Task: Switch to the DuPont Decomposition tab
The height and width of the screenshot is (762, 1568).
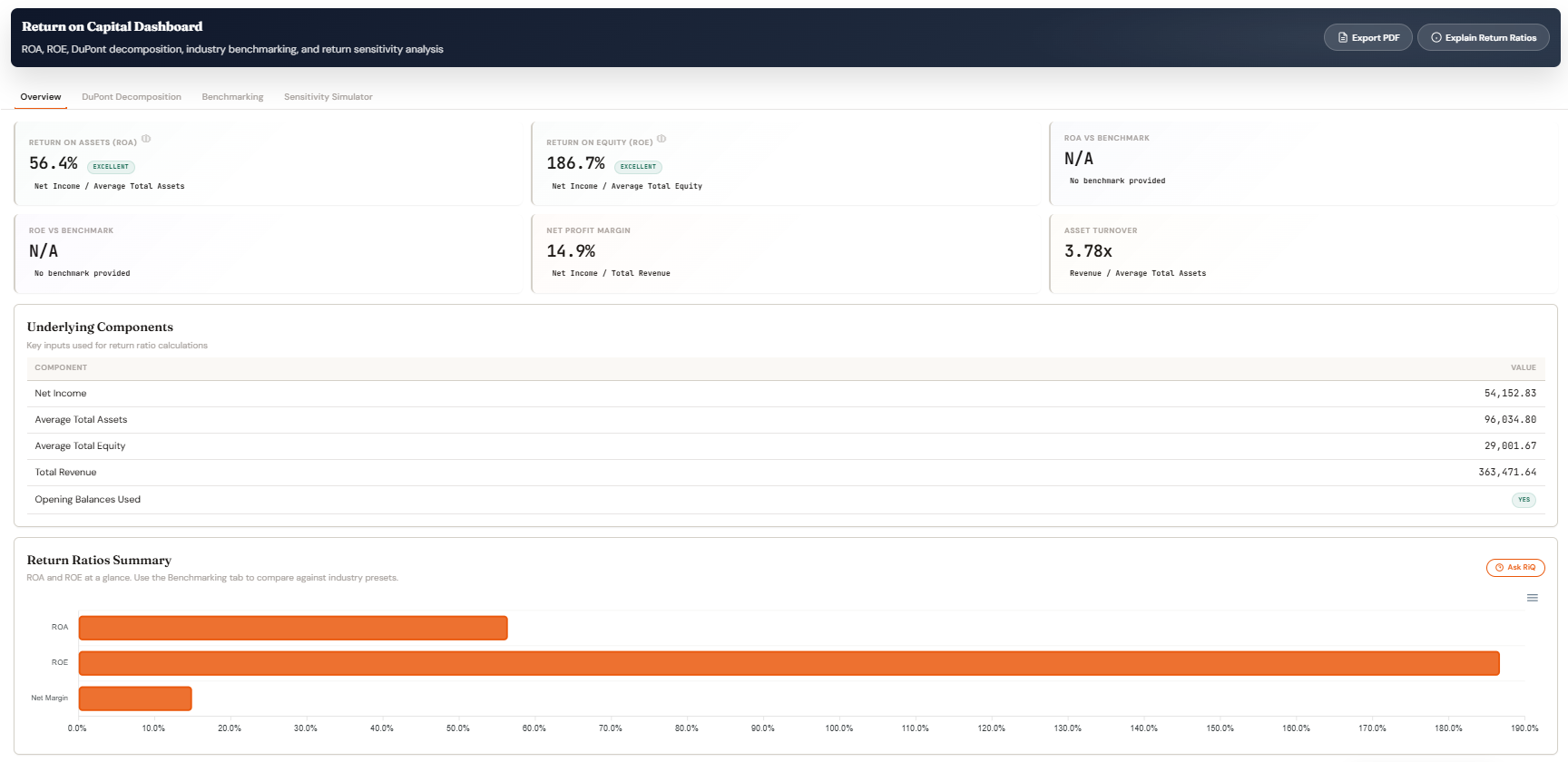Action: click(x=132, y=97)
